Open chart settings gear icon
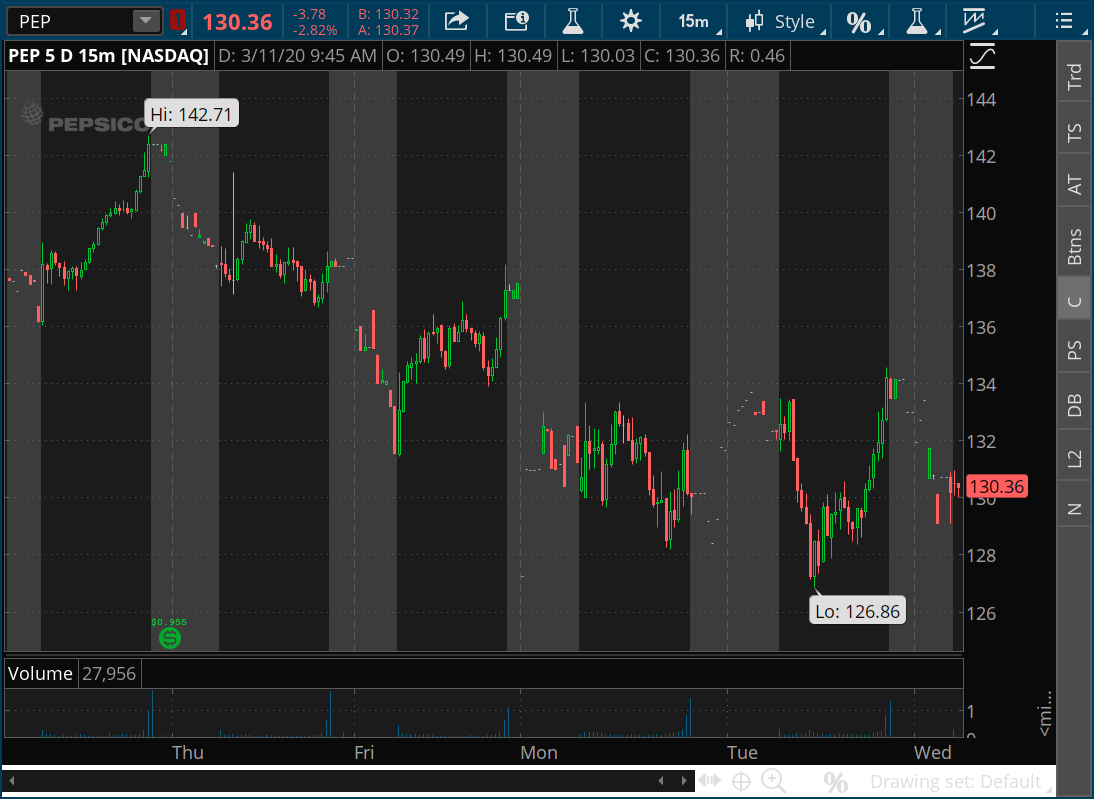The image size is (1094, 799). click(631, 21)
